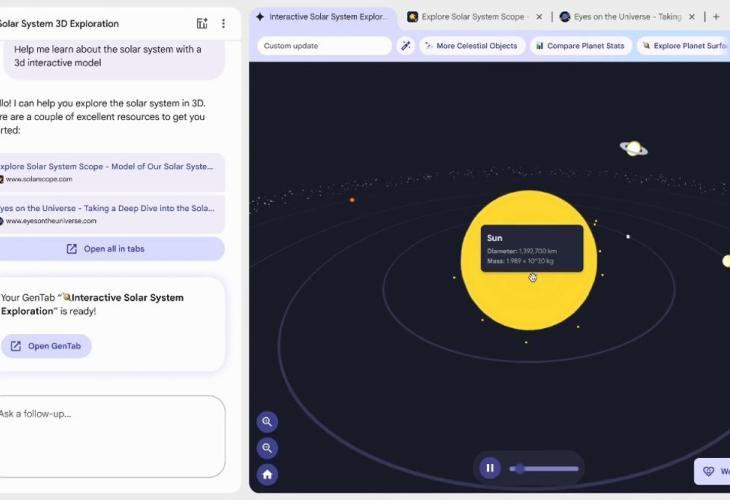Screen dimensions: 730x500
Task: Click the zoom in magnifier button
Action: tap(267, 422)
